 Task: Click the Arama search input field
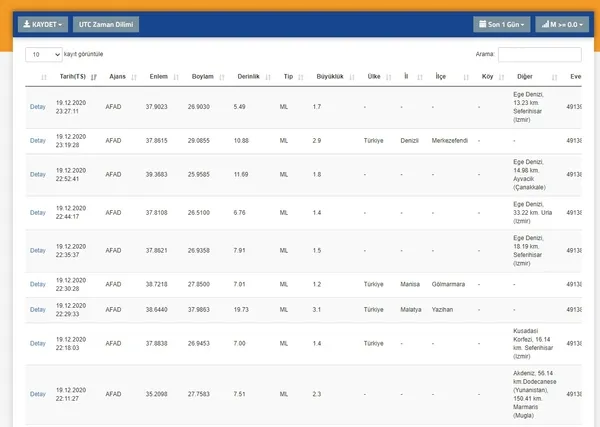click(x=539, y=55)
